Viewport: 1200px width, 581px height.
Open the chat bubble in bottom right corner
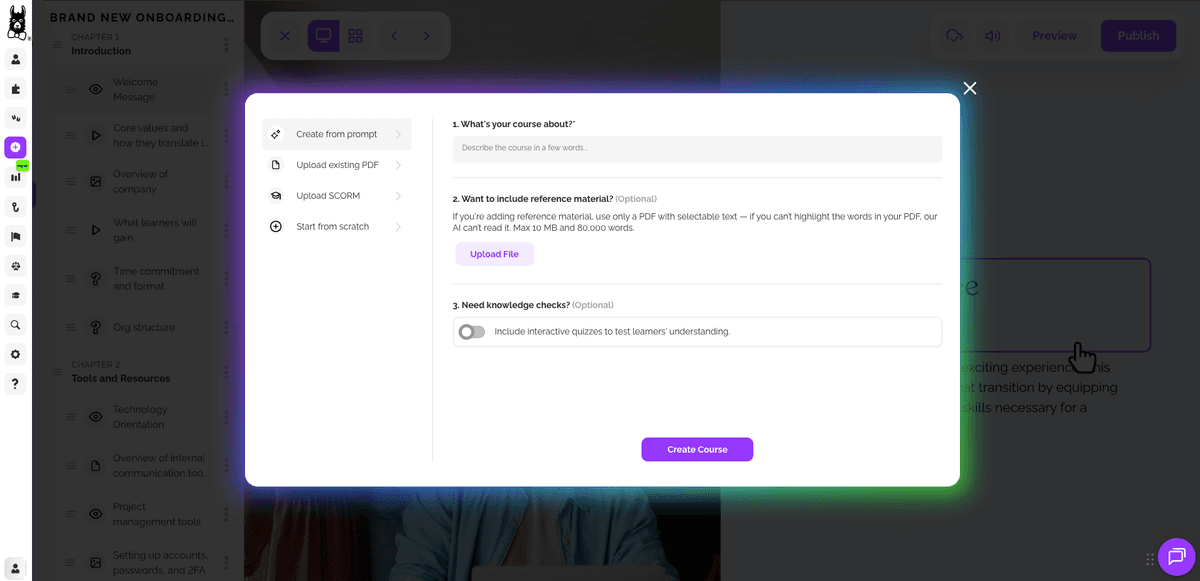1178,557
